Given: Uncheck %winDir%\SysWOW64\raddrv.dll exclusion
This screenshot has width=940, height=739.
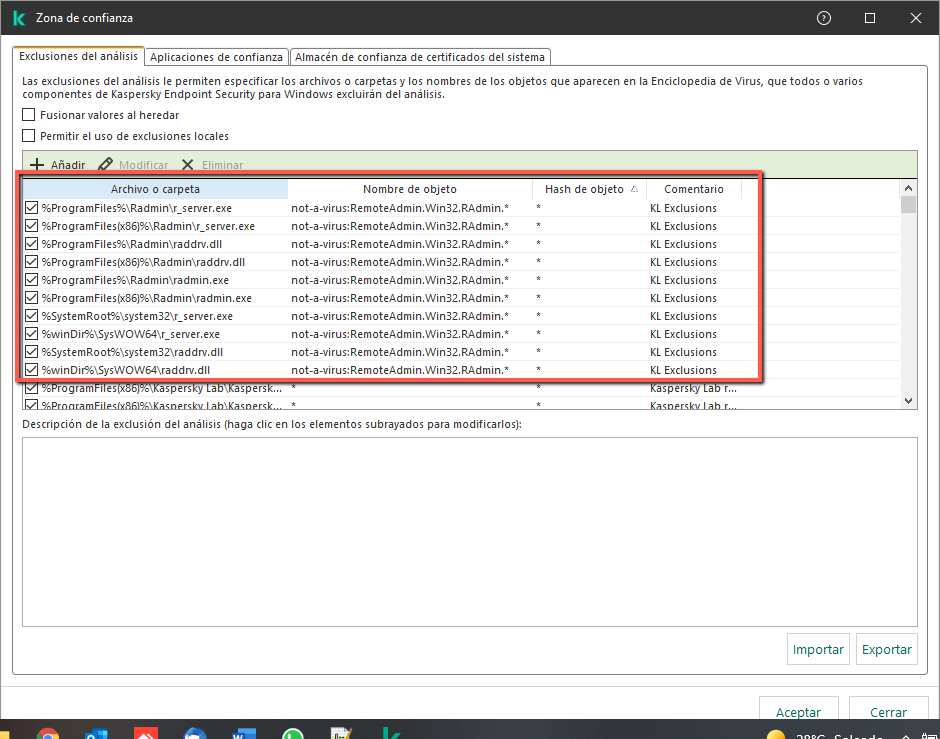Looking at the screenshot, I should tap(32, 370).
